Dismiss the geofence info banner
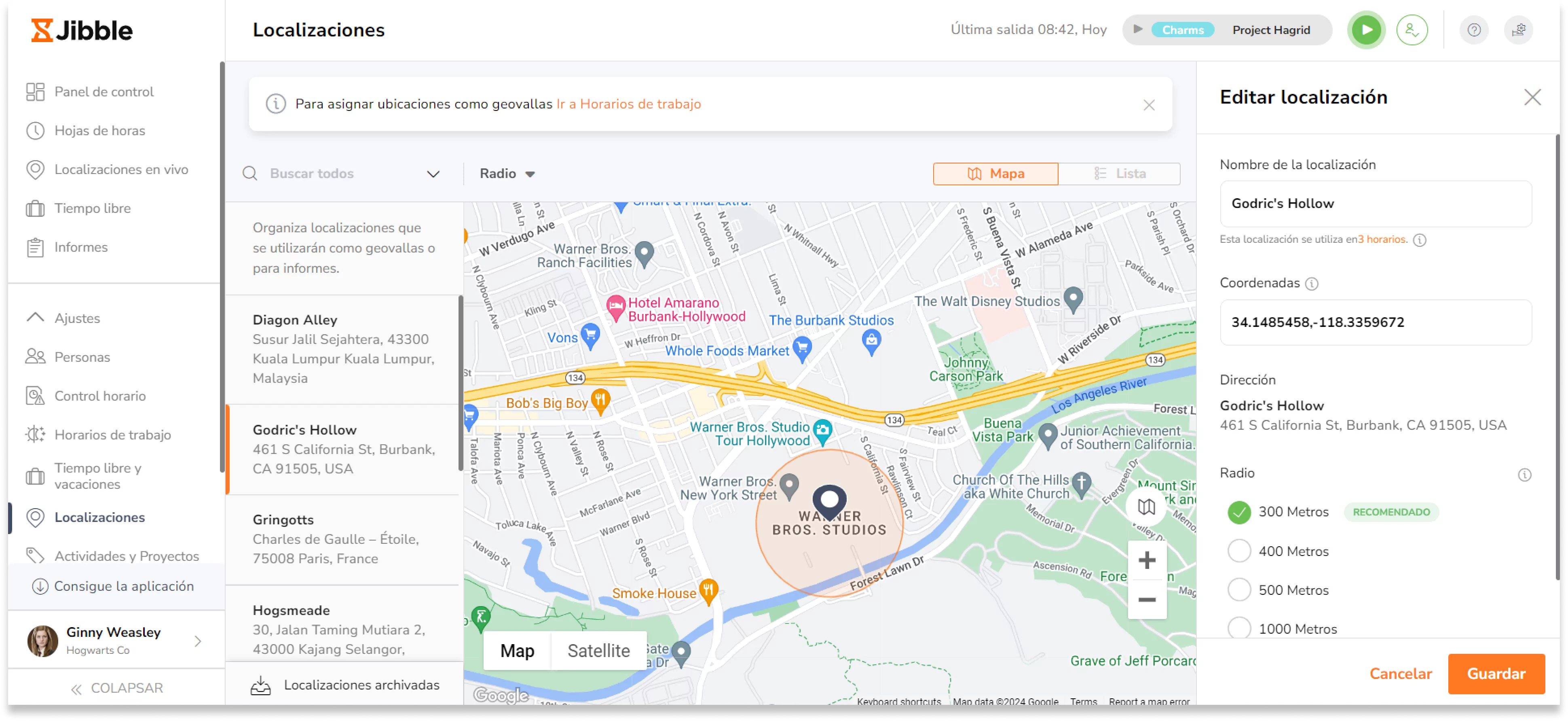The image size is (1568, 721). (x=1149, y=105)
